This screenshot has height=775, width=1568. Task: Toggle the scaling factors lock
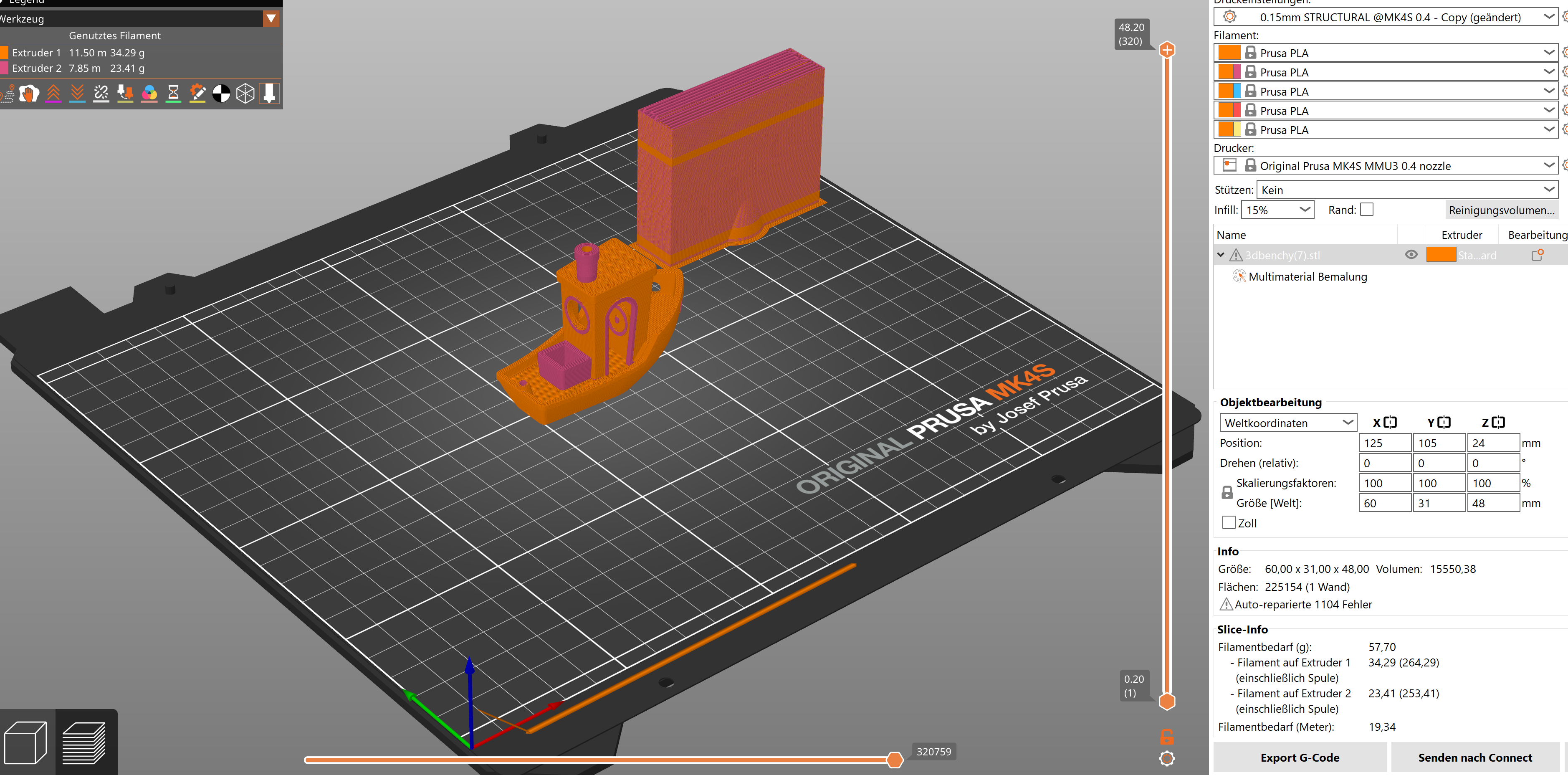click(1227, 493)
